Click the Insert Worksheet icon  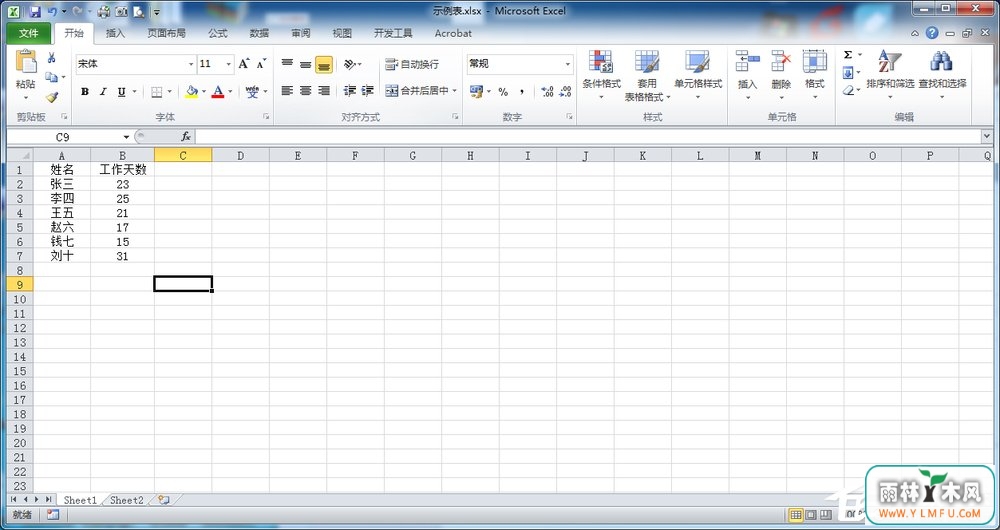click(x=164, y=500)
